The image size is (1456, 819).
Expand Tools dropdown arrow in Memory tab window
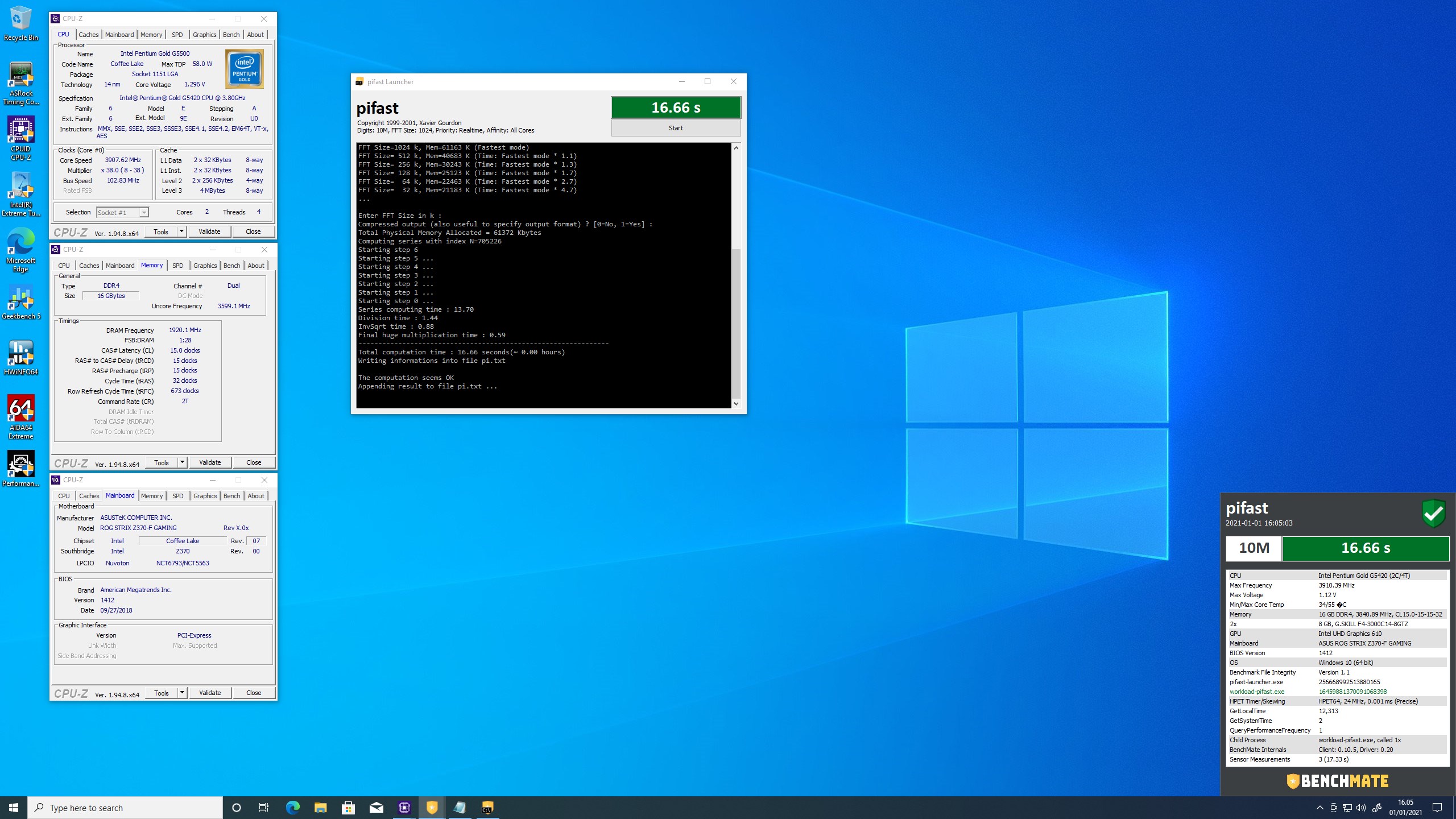click(x=182, y=462)
